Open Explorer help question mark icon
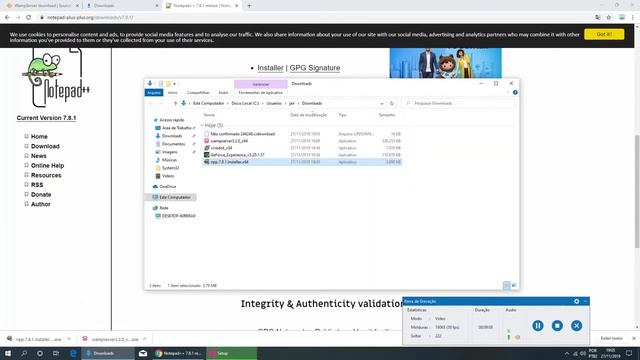This screenshot has height=360, width=640. (515, 93)
